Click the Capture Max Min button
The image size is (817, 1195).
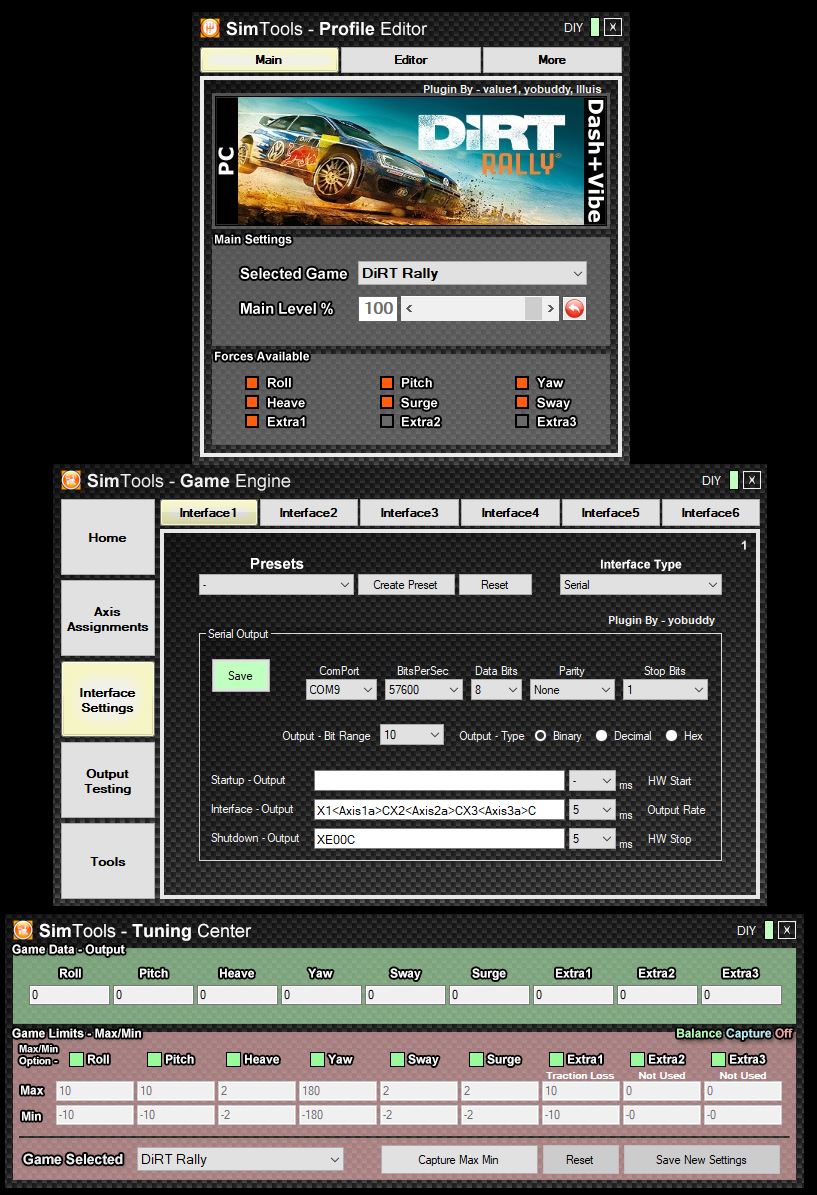point(458,1159)
